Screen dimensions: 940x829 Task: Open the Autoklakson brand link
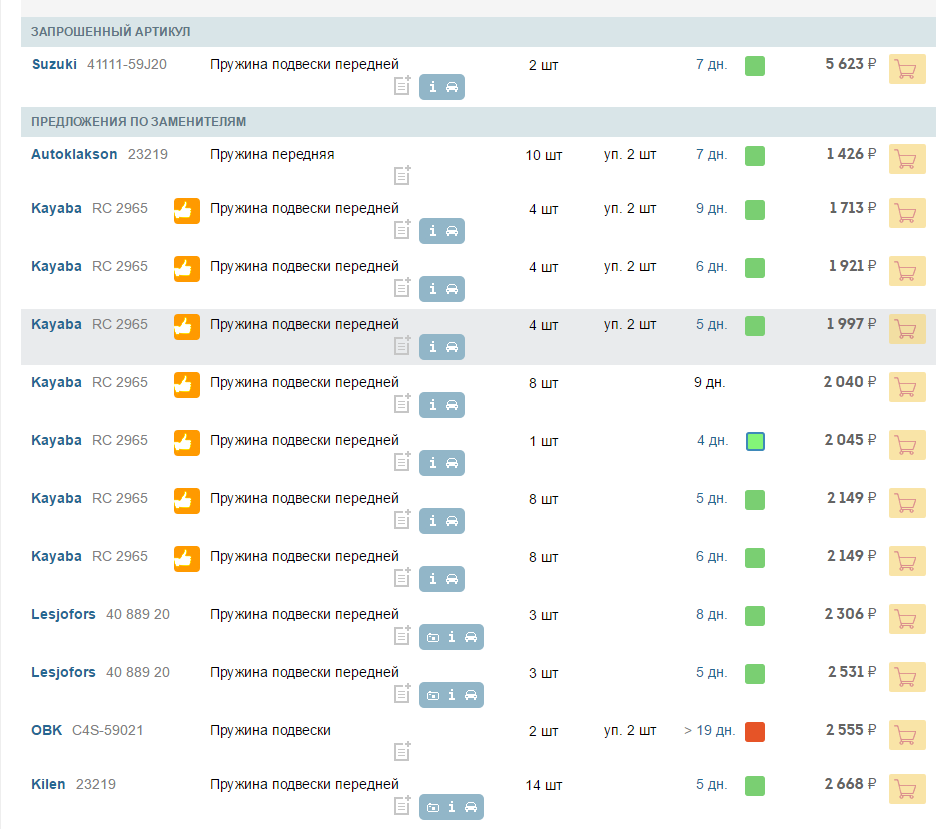pos(74,154)
